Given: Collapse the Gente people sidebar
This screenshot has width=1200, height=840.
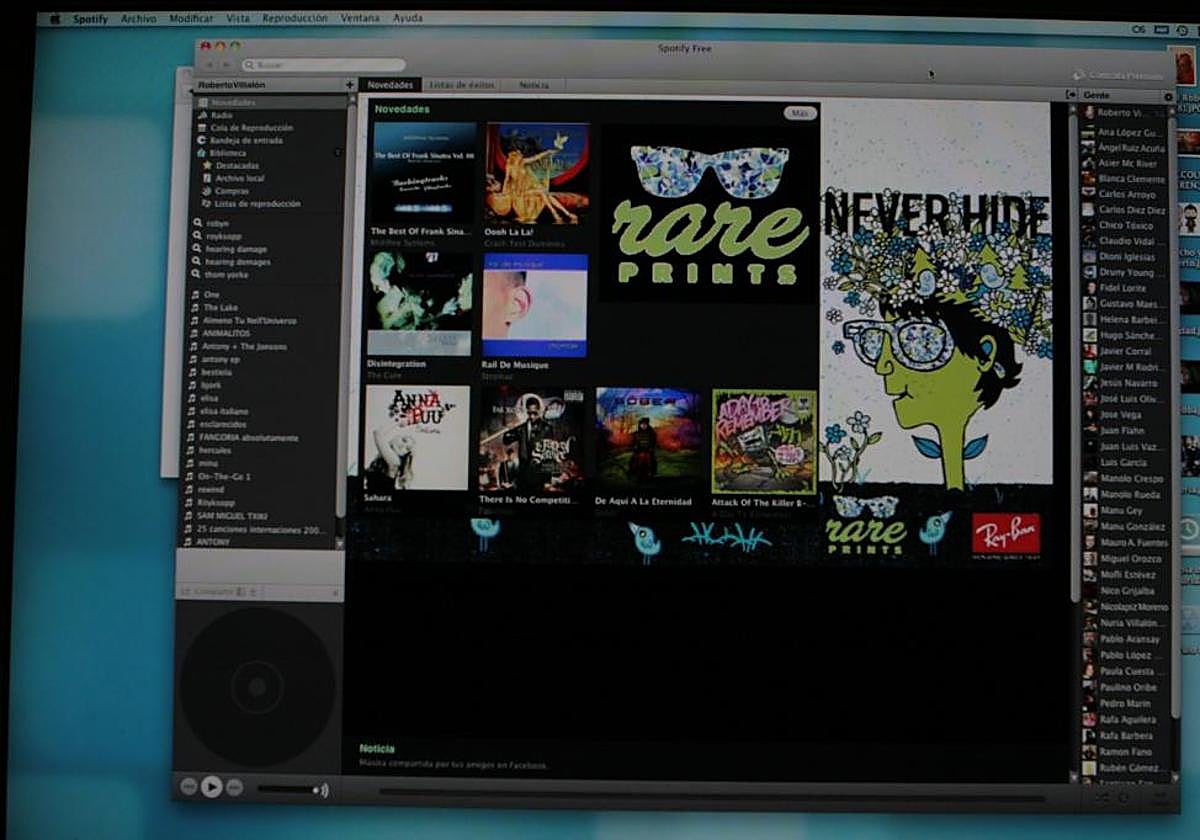Looking at the screenshot, I should pos(1072,95).
